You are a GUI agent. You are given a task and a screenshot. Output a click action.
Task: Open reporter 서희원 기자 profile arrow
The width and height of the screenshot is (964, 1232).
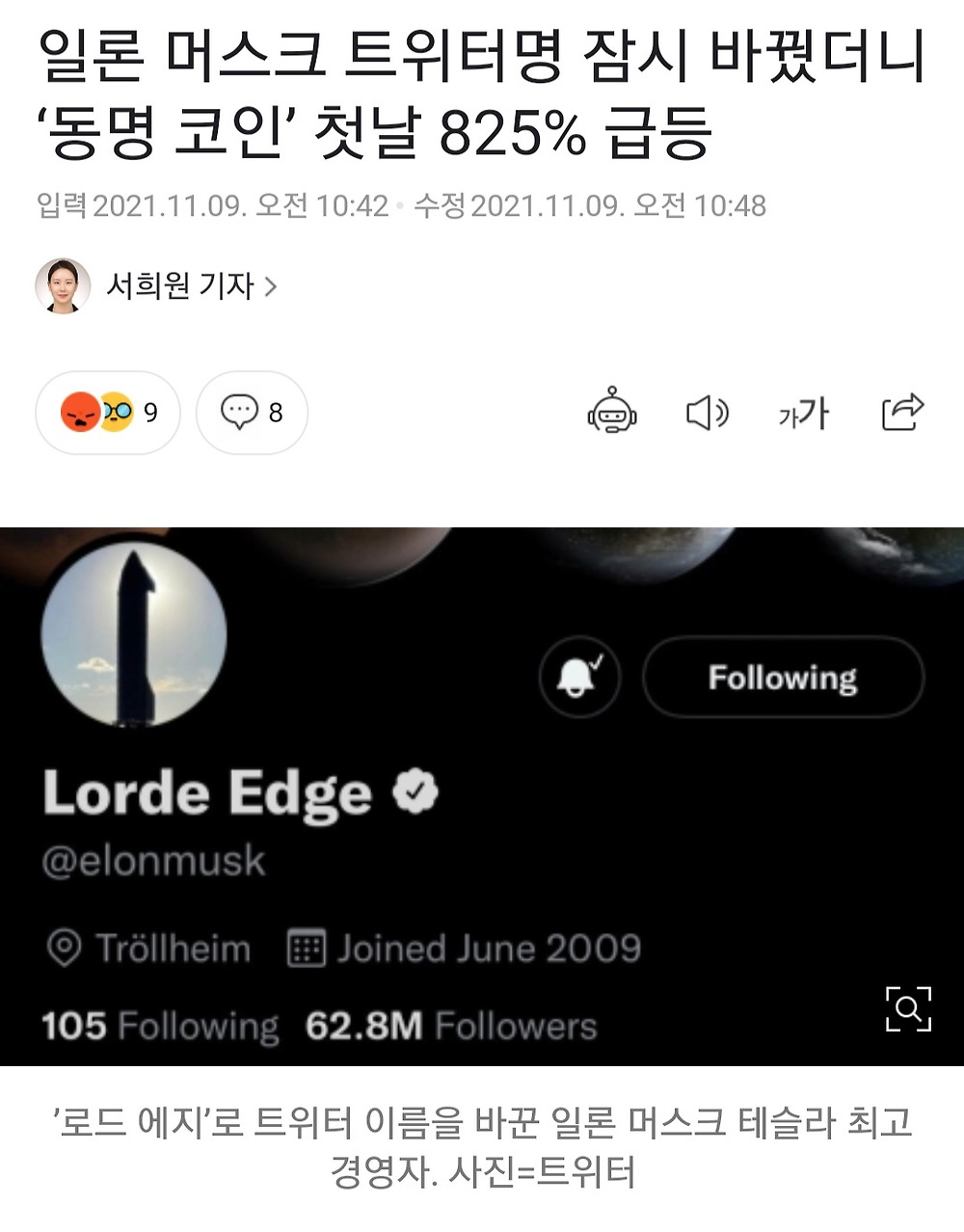tap(271, 286)
